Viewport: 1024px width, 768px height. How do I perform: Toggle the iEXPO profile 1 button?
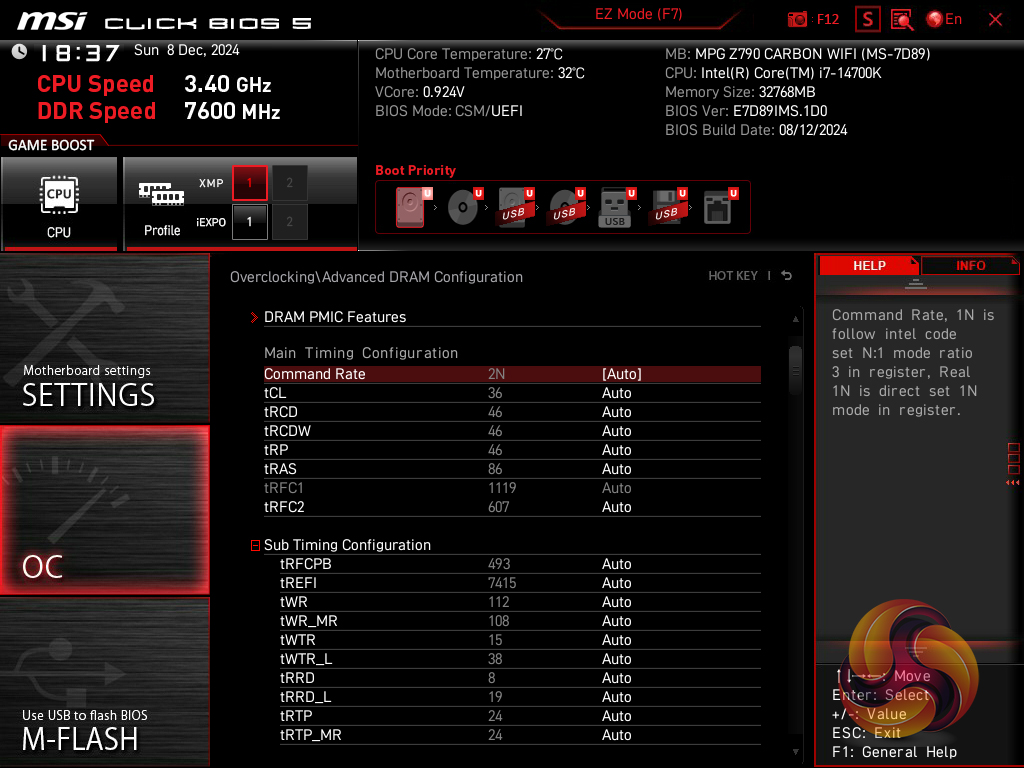tap(249, 222)
